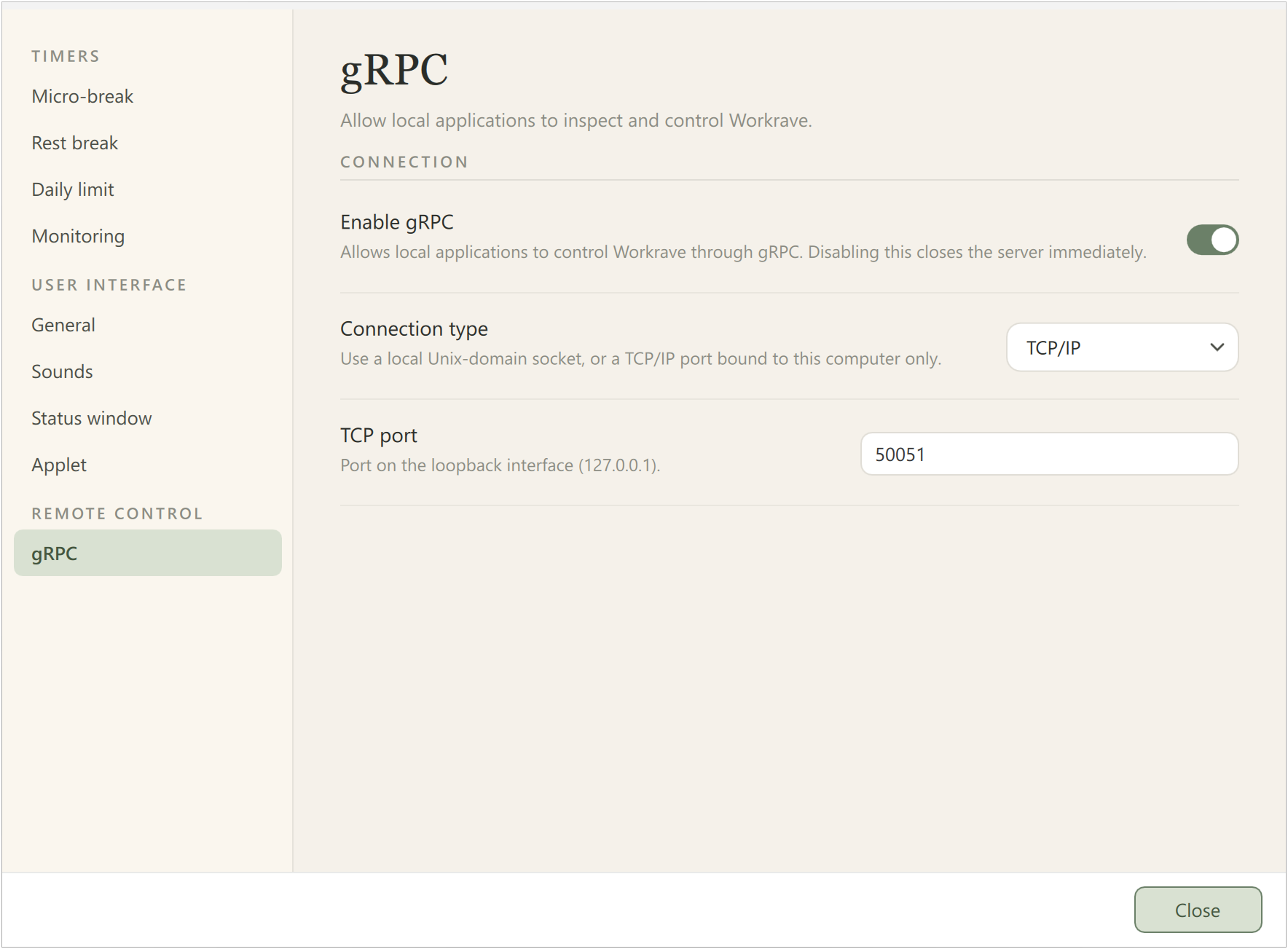Select Daily limit in sidebar
The image size is (1288, 949).
coord(147,189)
